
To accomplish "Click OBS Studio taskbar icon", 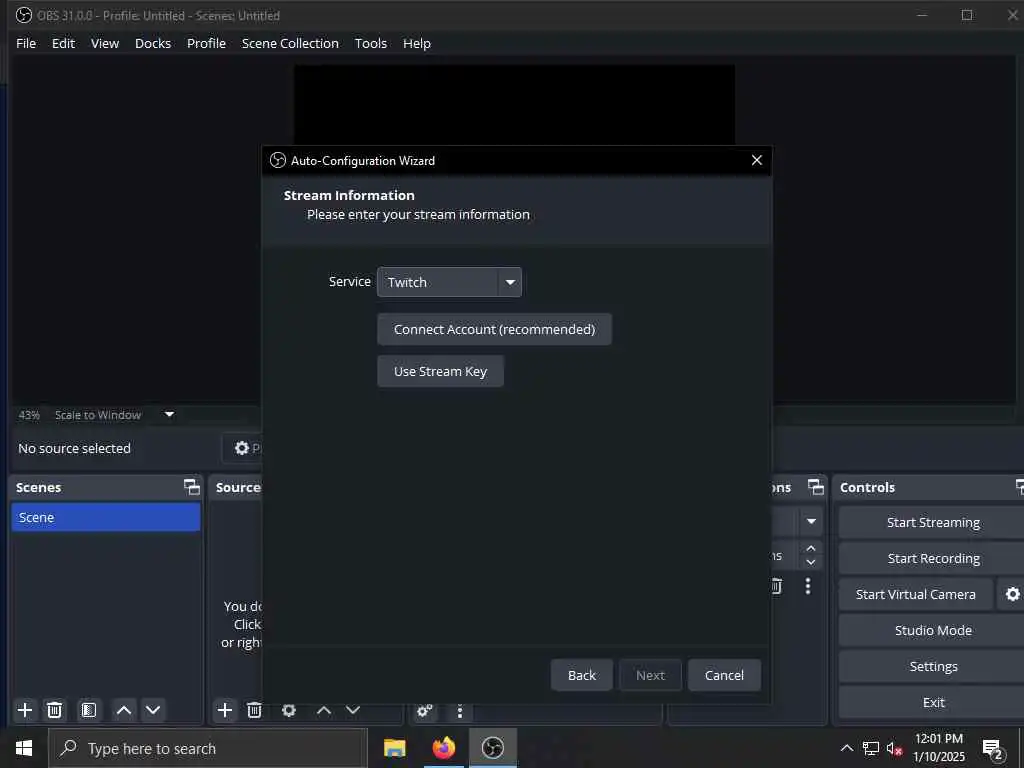I will 493,748.
